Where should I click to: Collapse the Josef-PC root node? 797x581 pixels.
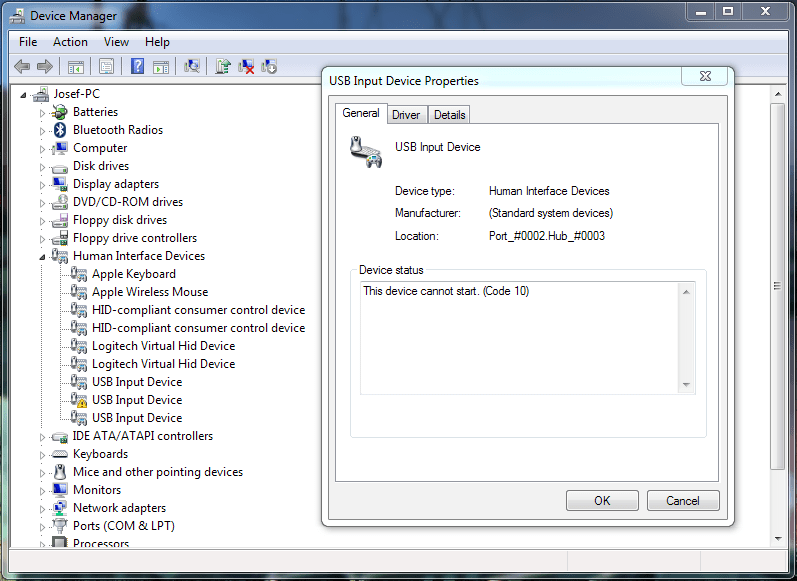pyautogui.click(x=23, y=95)
